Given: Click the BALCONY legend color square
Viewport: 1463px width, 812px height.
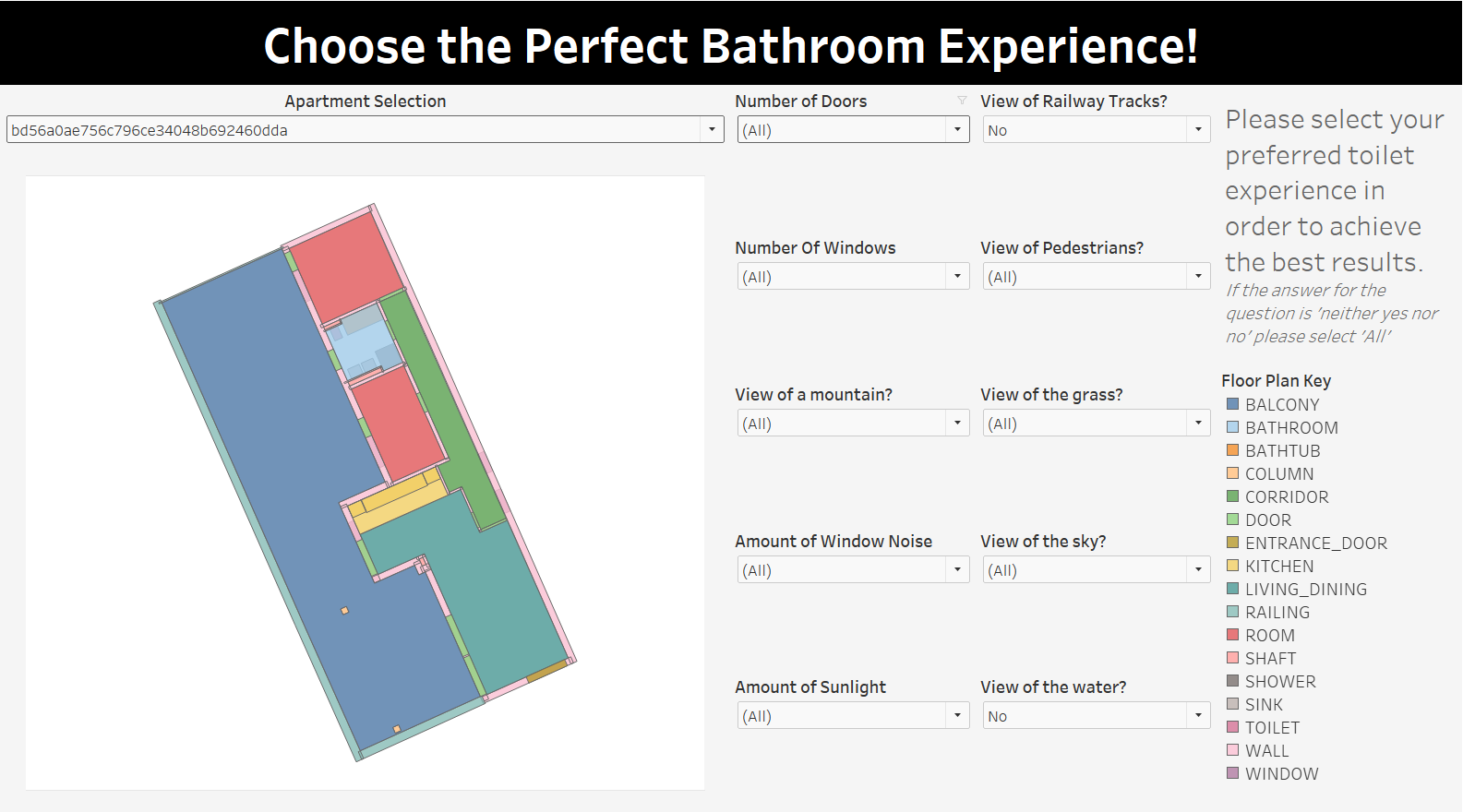Looking at the screenshot, I should pos(1232,404).
